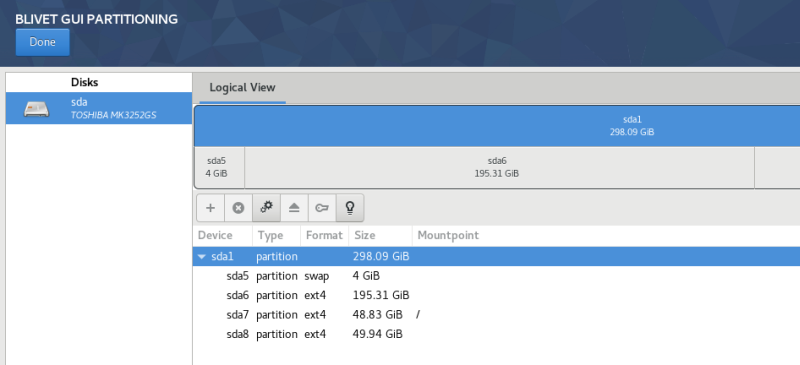The image size is (800, 365).
Task: Click the Disks panel heading
Action: pyautogui.click(x=85, y=82)
